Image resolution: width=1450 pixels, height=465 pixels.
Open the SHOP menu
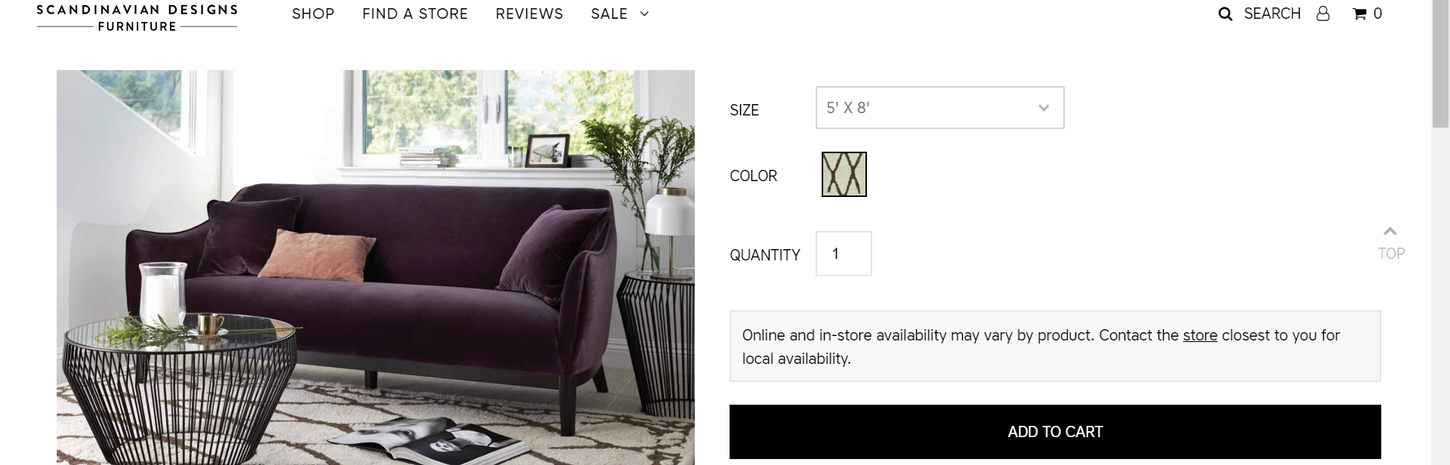313,14
